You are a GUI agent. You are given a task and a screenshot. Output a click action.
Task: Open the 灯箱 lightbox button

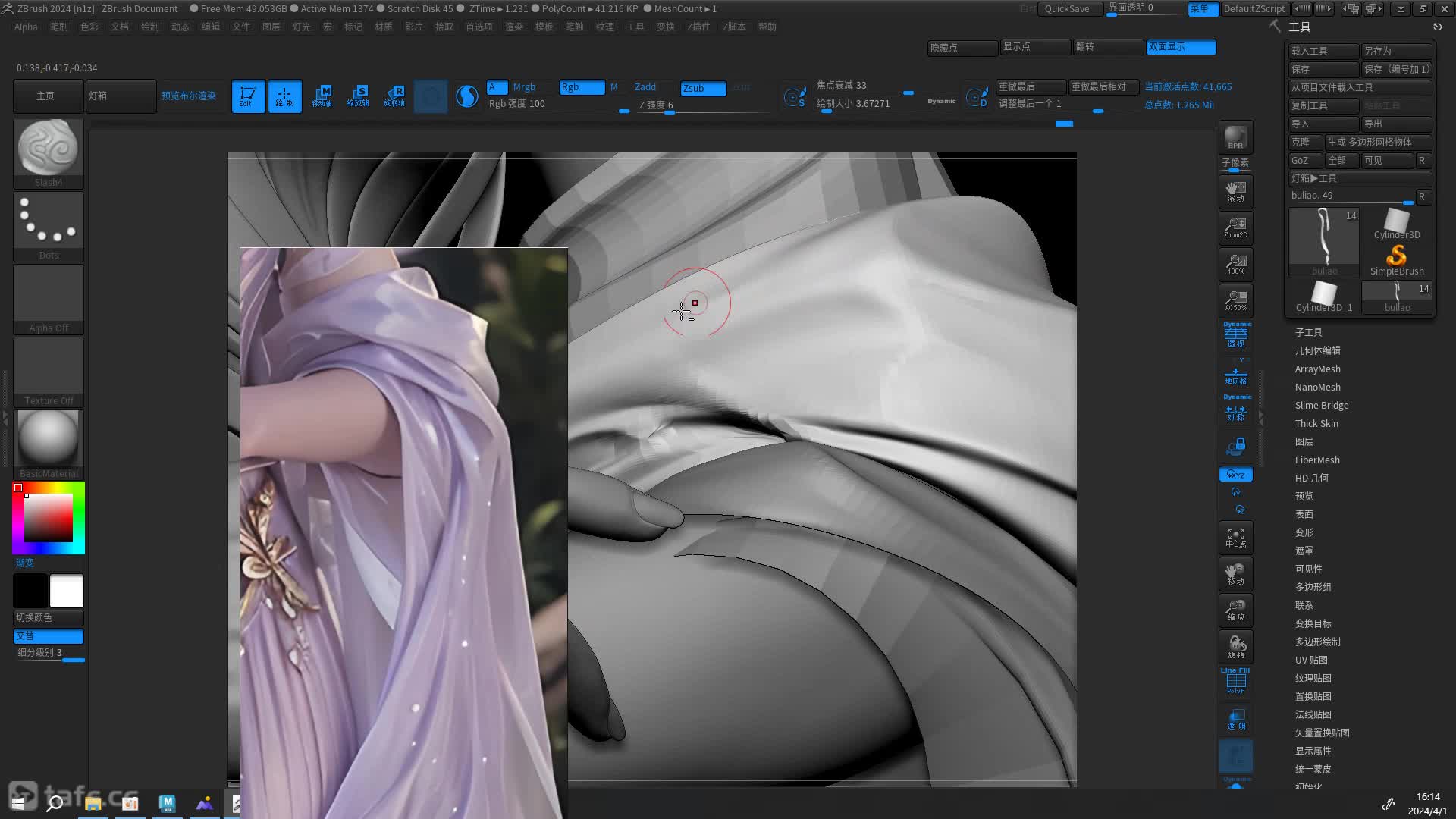[x=121, y=96]
